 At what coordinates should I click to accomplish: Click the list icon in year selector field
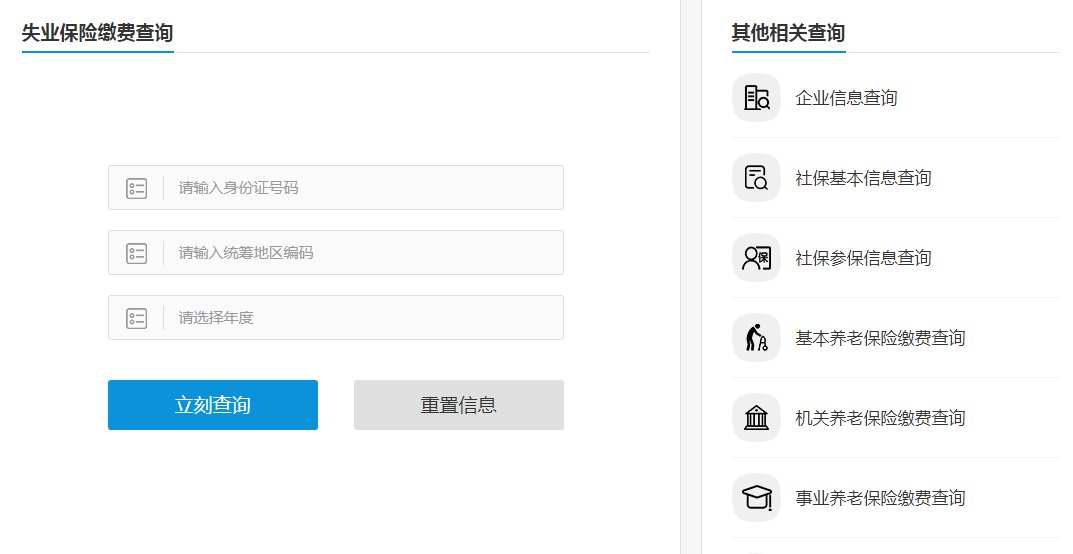tap(137, 318)
